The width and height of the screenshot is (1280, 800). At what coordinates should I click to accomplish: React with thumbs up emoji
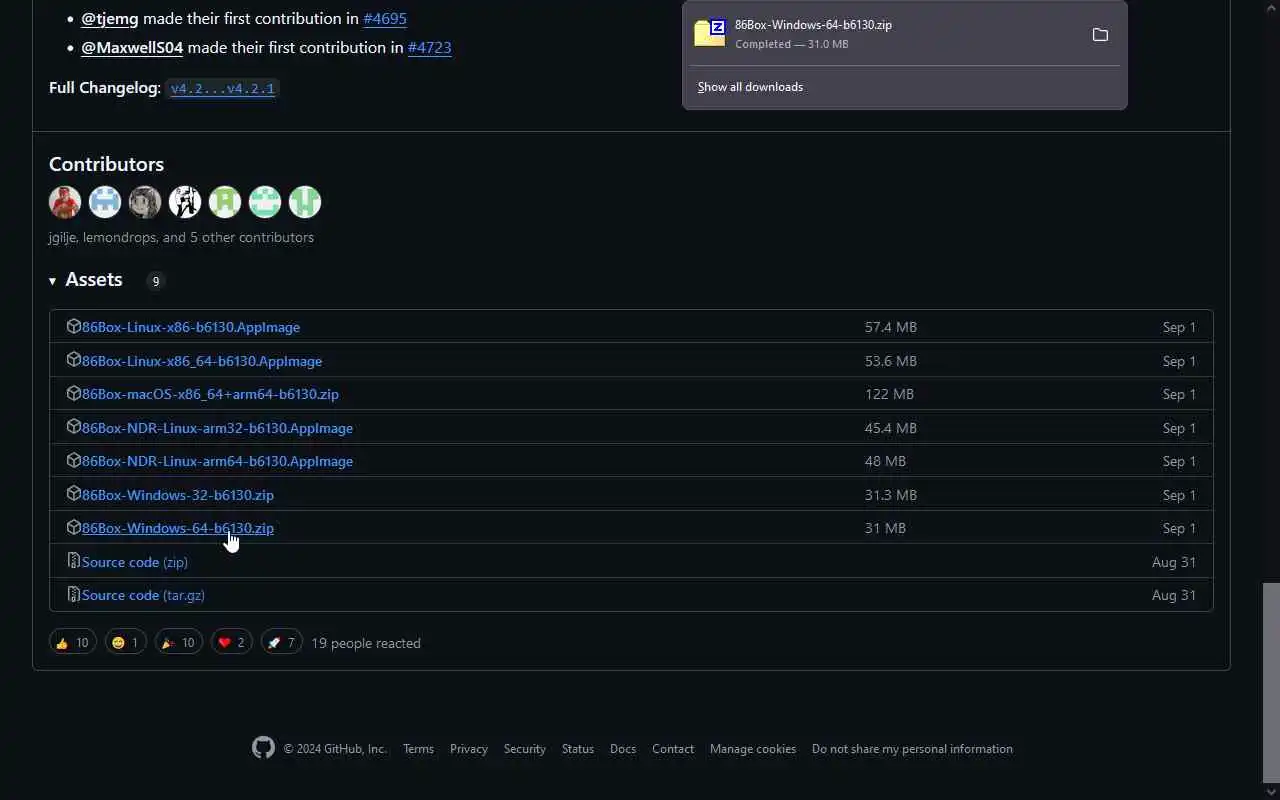click(x=72, y=642)
